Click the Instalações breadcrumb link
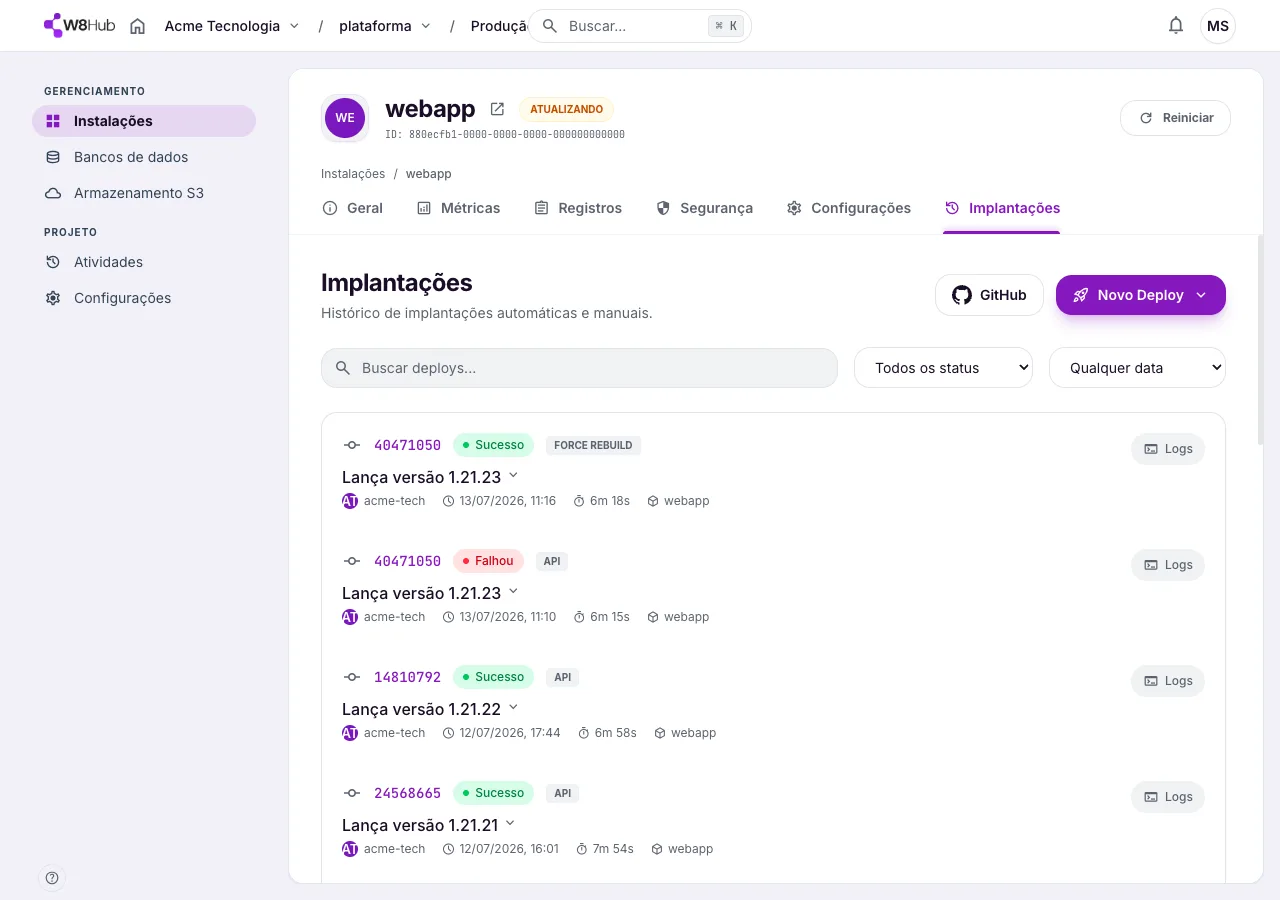Image resolution: width=1280 pixels, height=900 pixels. tap(353, 174)
